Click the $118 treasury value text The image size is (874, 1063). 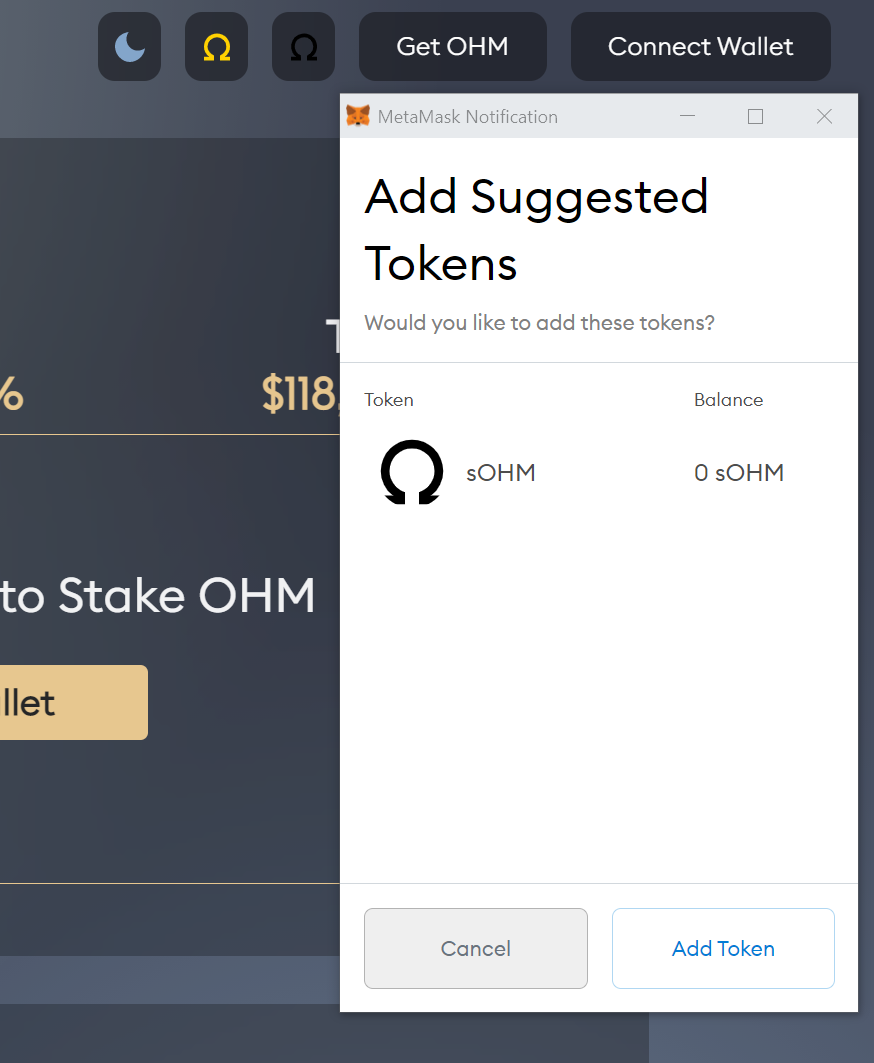click(x=300, y=395)
